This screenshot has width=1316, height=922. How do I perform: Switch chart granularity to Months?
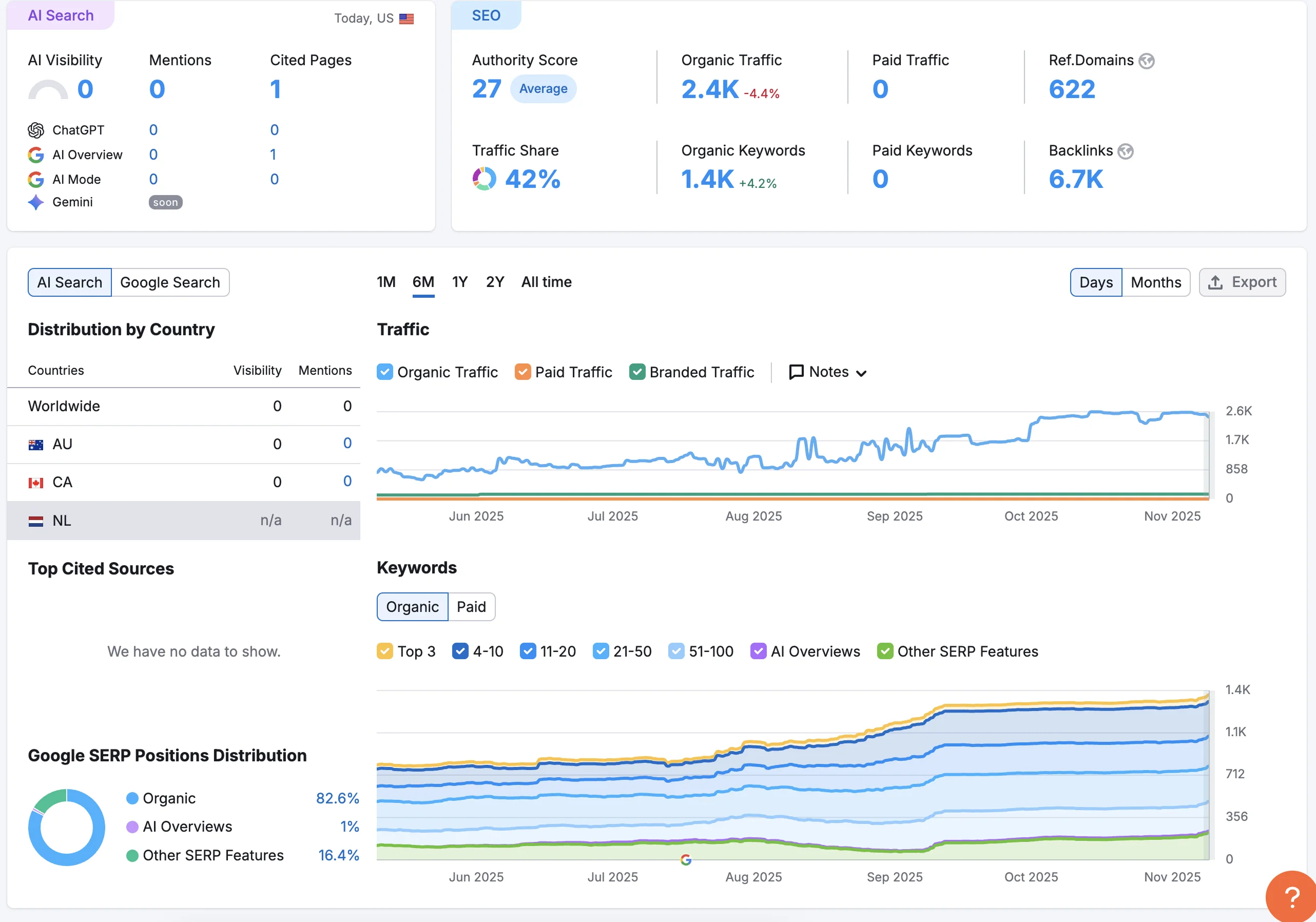click(1156, 282)
